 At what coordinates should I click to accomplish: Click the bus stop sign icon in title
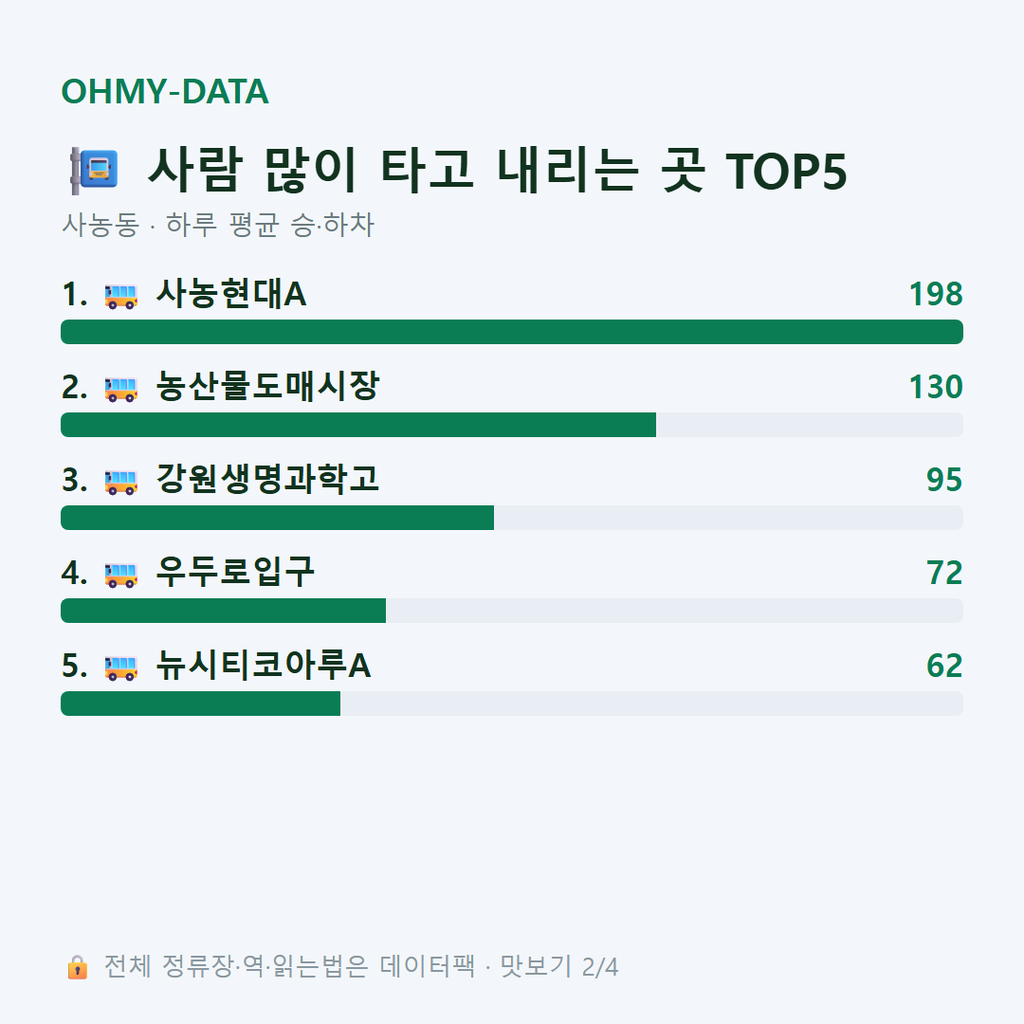coord(94,171)
